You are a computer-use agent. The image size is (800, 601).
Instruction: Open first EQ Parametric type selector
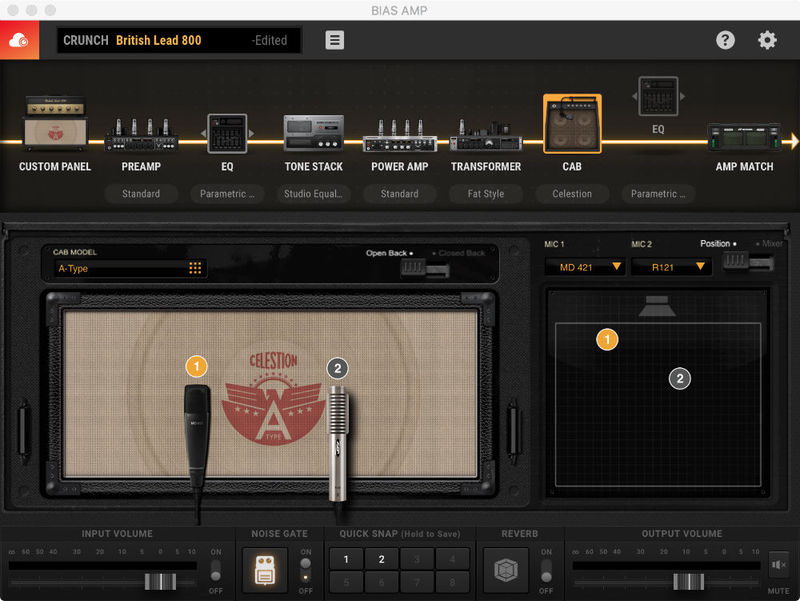click(227, 194)
